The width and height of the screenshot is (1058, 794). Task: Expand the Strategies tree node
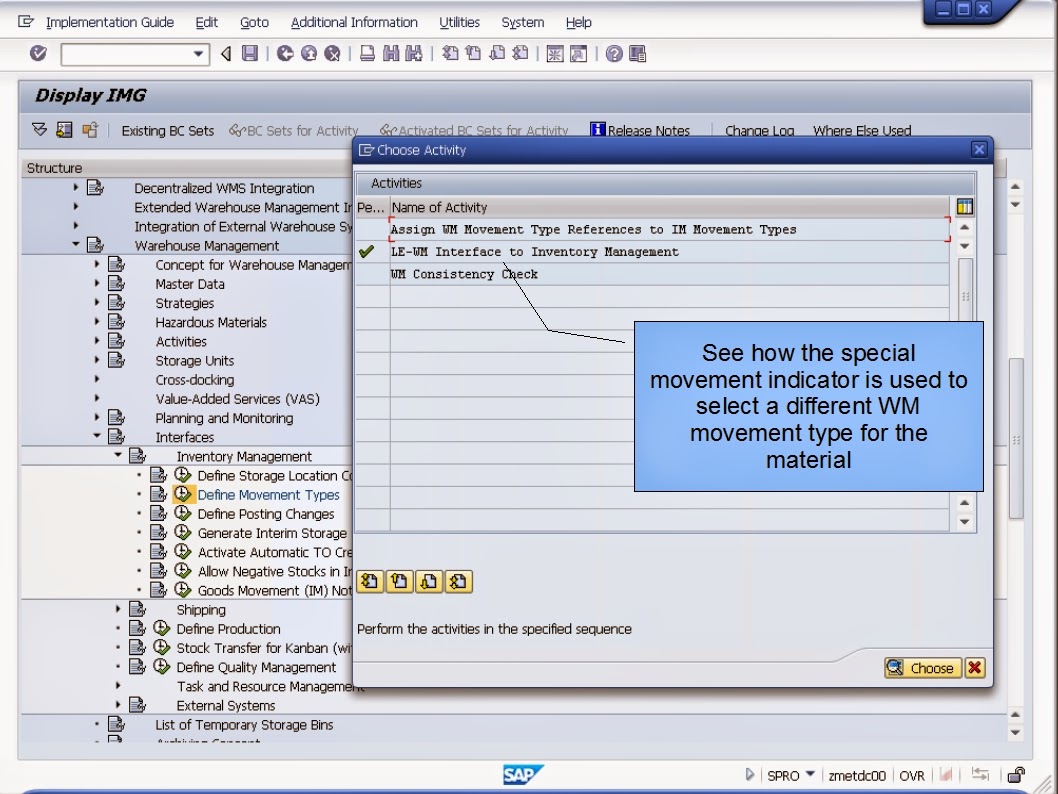(x=96, y=302)
